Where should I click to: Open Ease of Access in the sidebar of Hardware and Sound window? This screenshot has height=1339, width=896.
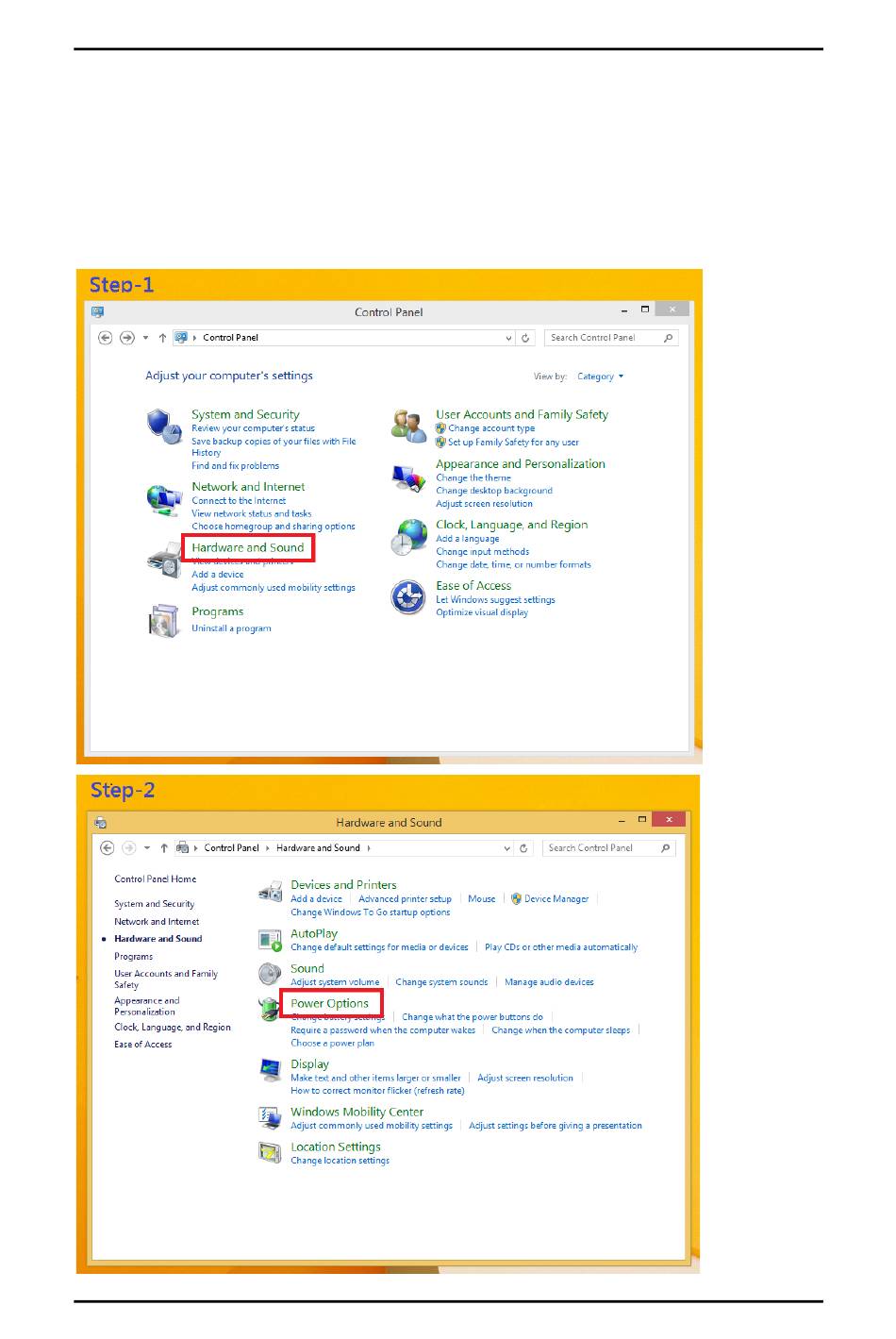[143, 1045]
